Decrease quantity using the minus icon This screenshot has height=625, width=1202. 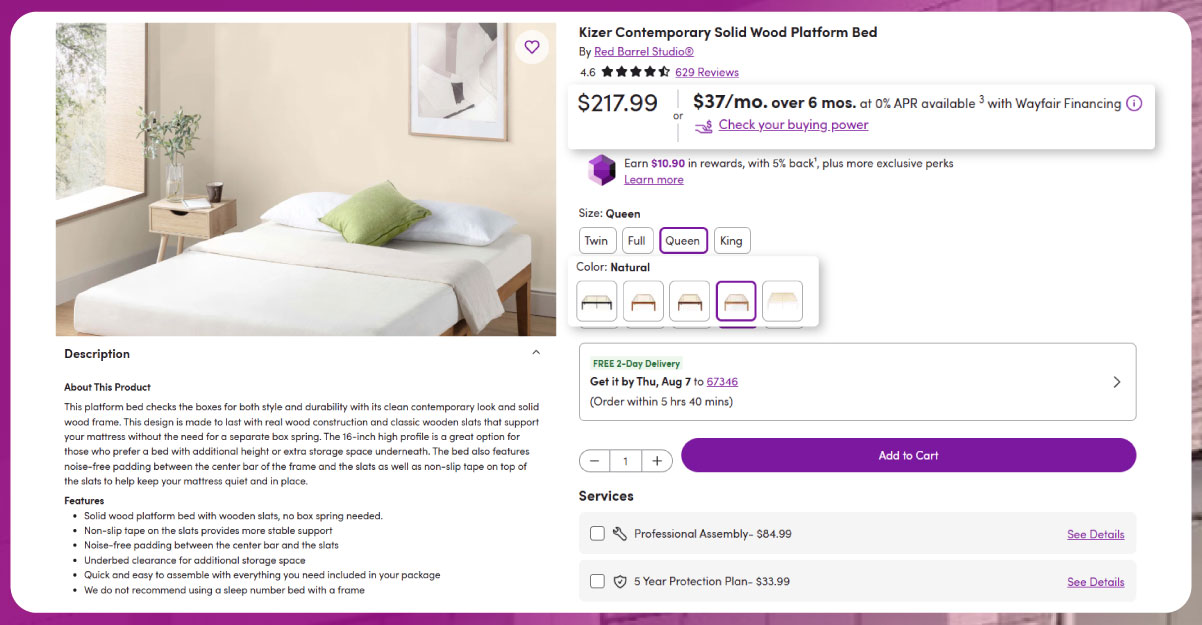tap(594, 460)
